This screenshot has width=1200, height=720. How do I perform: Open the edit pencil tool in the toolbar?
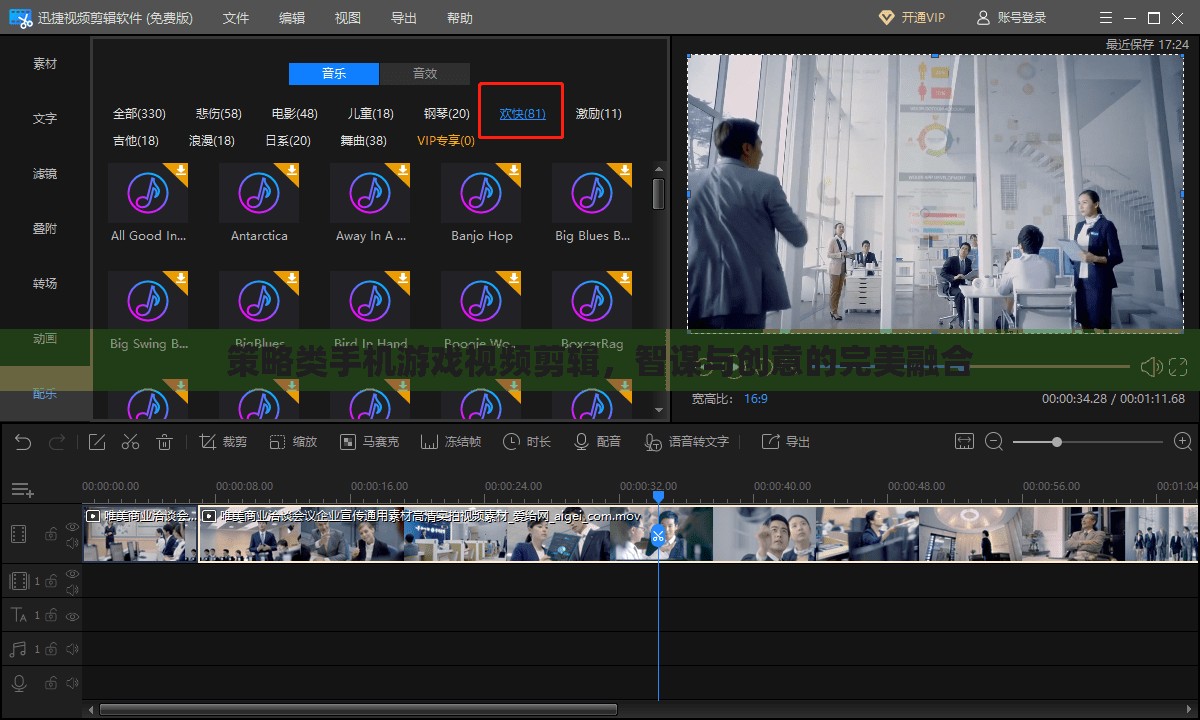coord(97,442)
